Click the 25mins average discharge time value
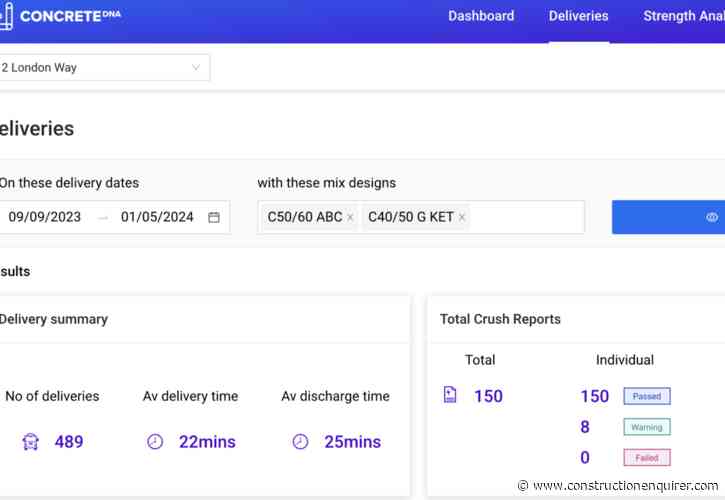Screen dimensions: 725x500 point(352,442)
